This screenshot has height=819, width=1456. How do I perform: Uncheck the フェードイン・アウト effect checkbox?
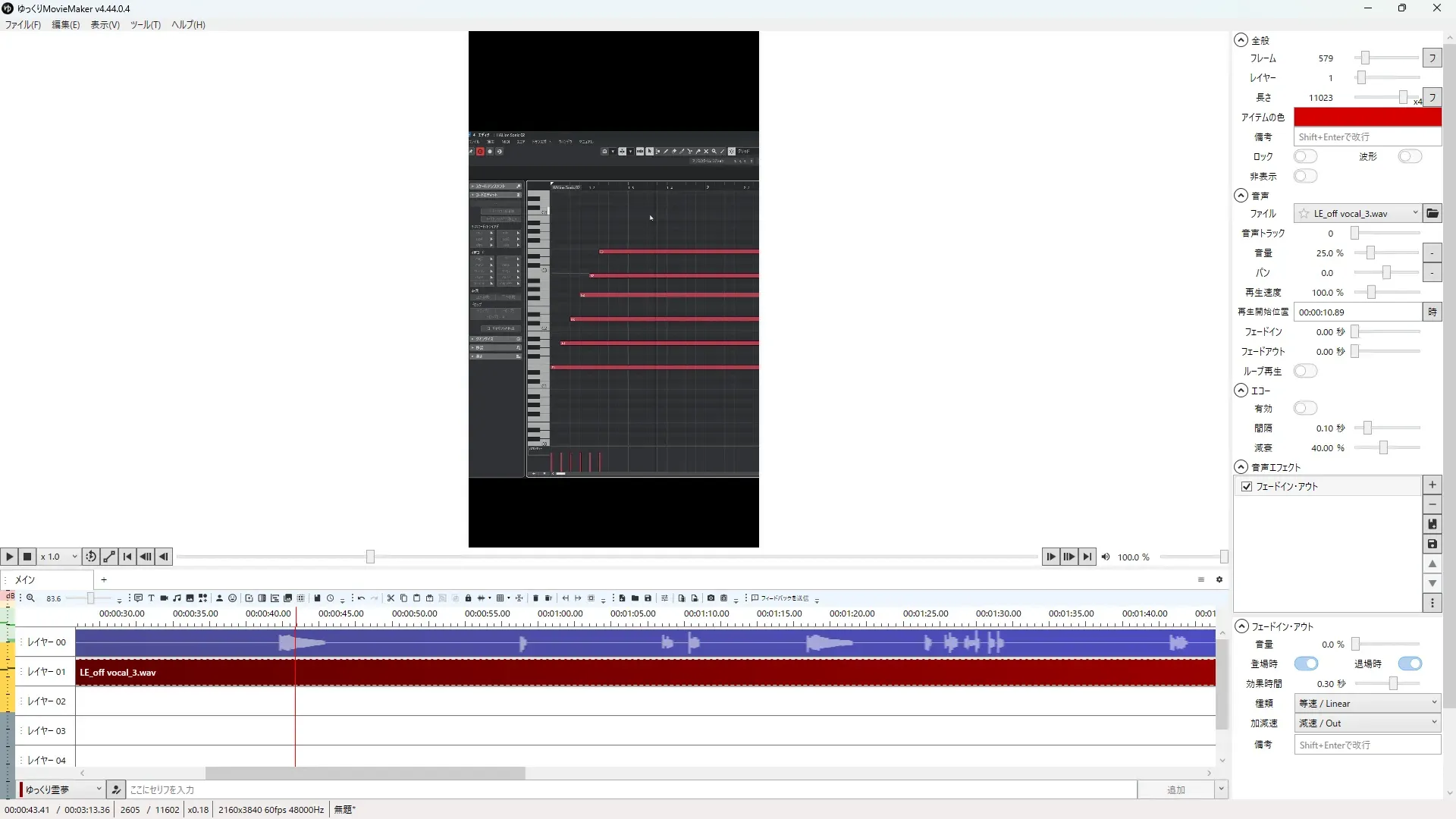pyautogui.click(x=1247, y=486)
